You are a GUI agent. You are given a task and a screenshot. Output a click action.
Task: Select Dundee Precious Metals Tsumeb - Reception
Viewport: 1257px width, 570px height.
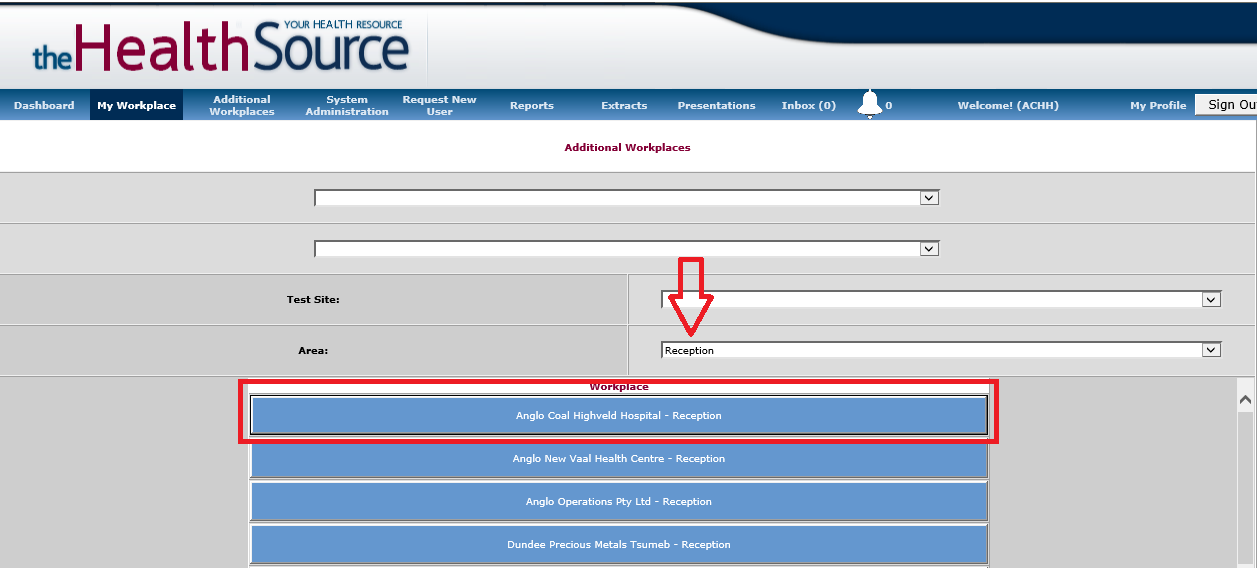click(x=619, y=544)
